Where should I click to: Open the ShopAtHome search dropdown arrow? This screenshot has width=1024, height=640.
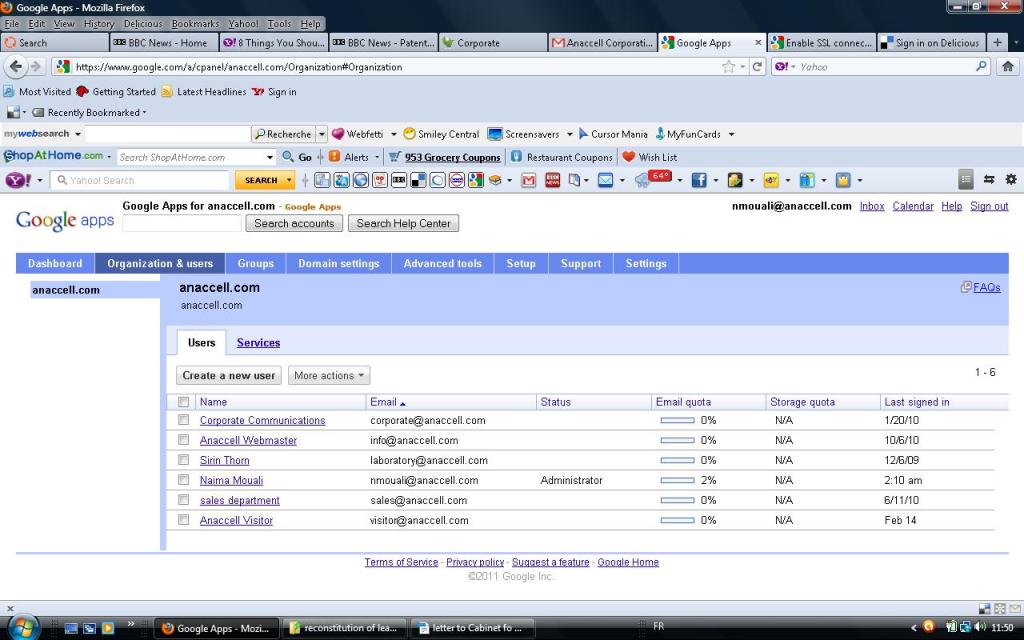[270, 157]
